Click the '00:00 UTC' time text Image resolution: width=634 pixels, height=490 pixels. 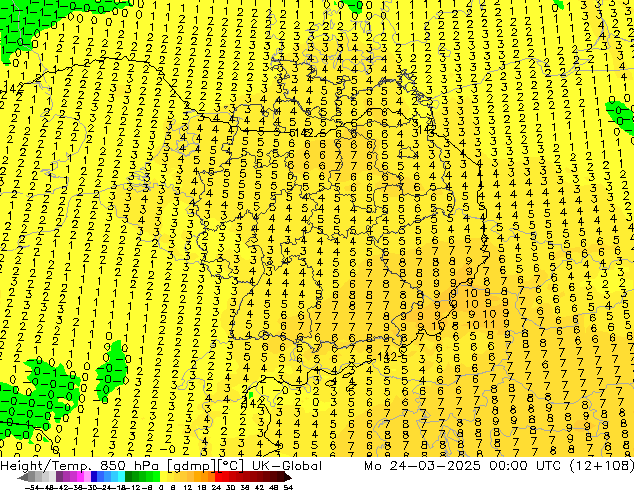[525, 466]
